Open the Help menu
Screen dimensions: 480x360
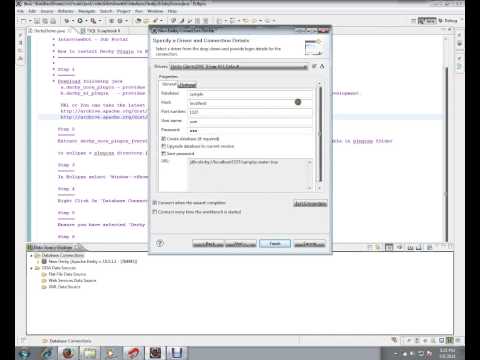tap(172, 11)
